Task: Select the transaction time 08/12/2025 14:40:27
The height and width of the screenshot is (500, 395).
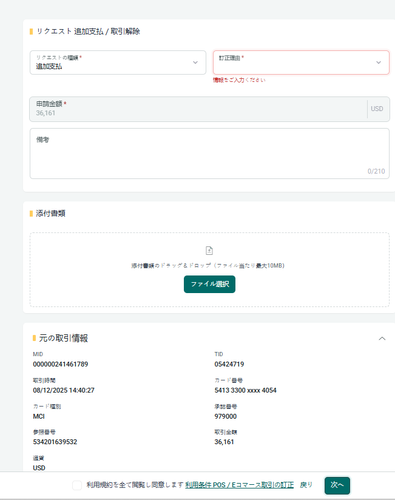Action: point(64,390)
